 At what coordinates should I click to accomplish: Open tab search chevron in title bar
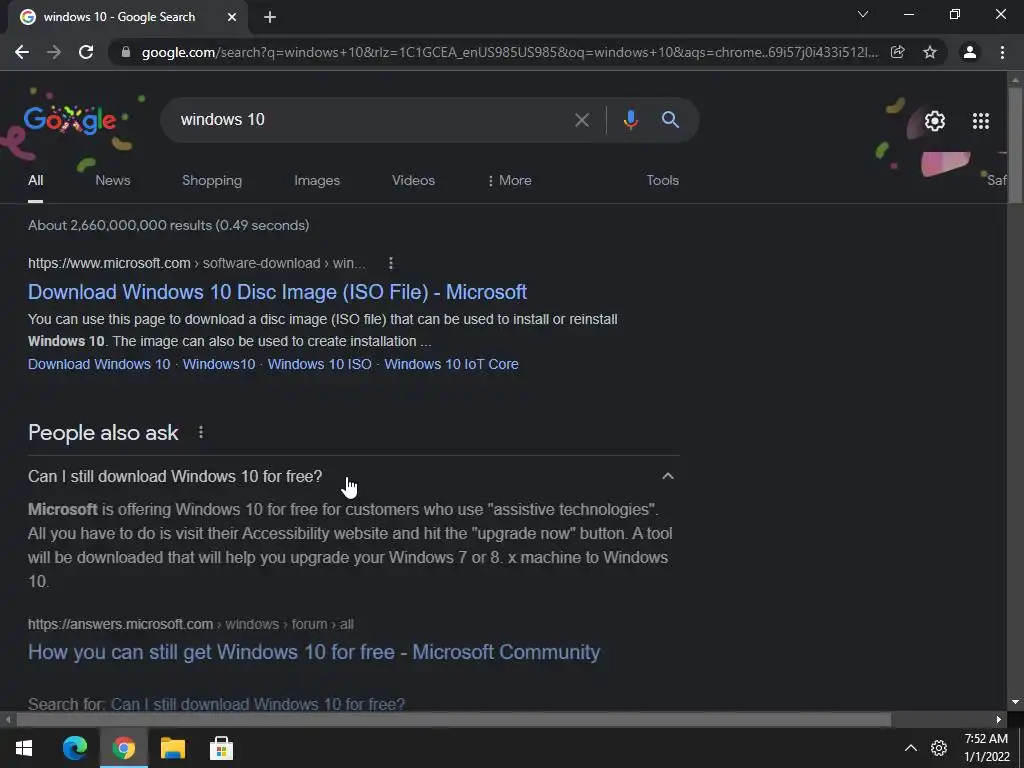tap(863, 14)
